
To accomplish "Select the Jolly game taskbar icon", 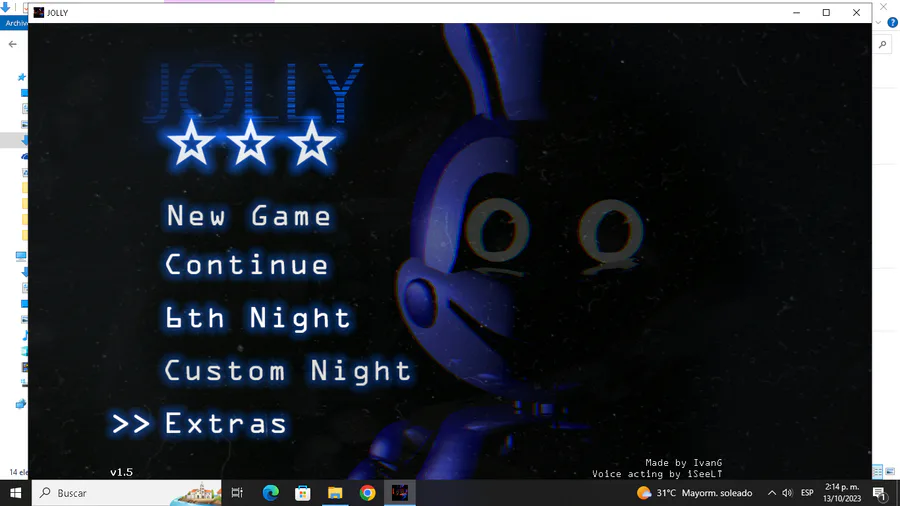I will click(x=399, y=493).
